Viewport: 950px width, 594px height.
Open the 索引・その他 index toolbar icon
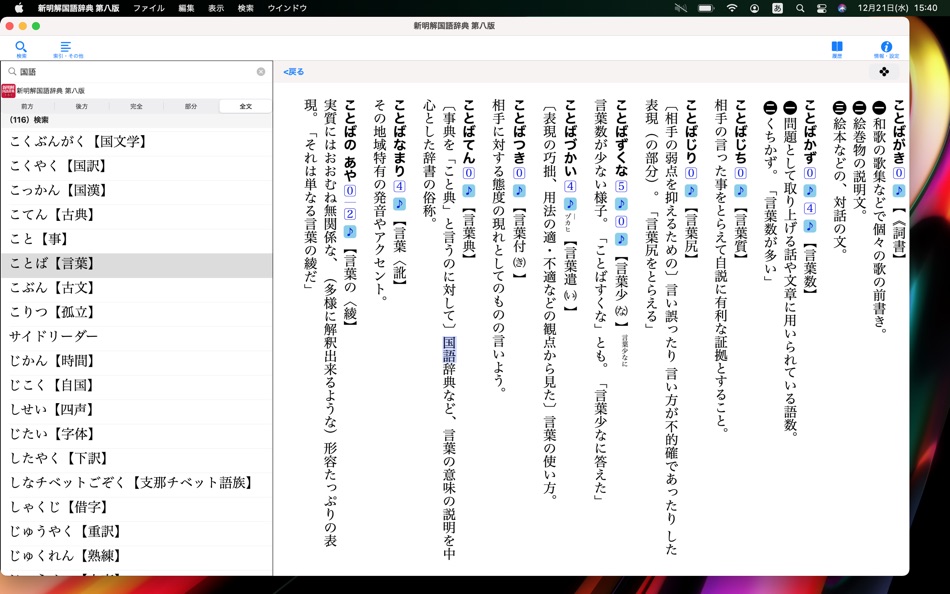click(67, 48)
